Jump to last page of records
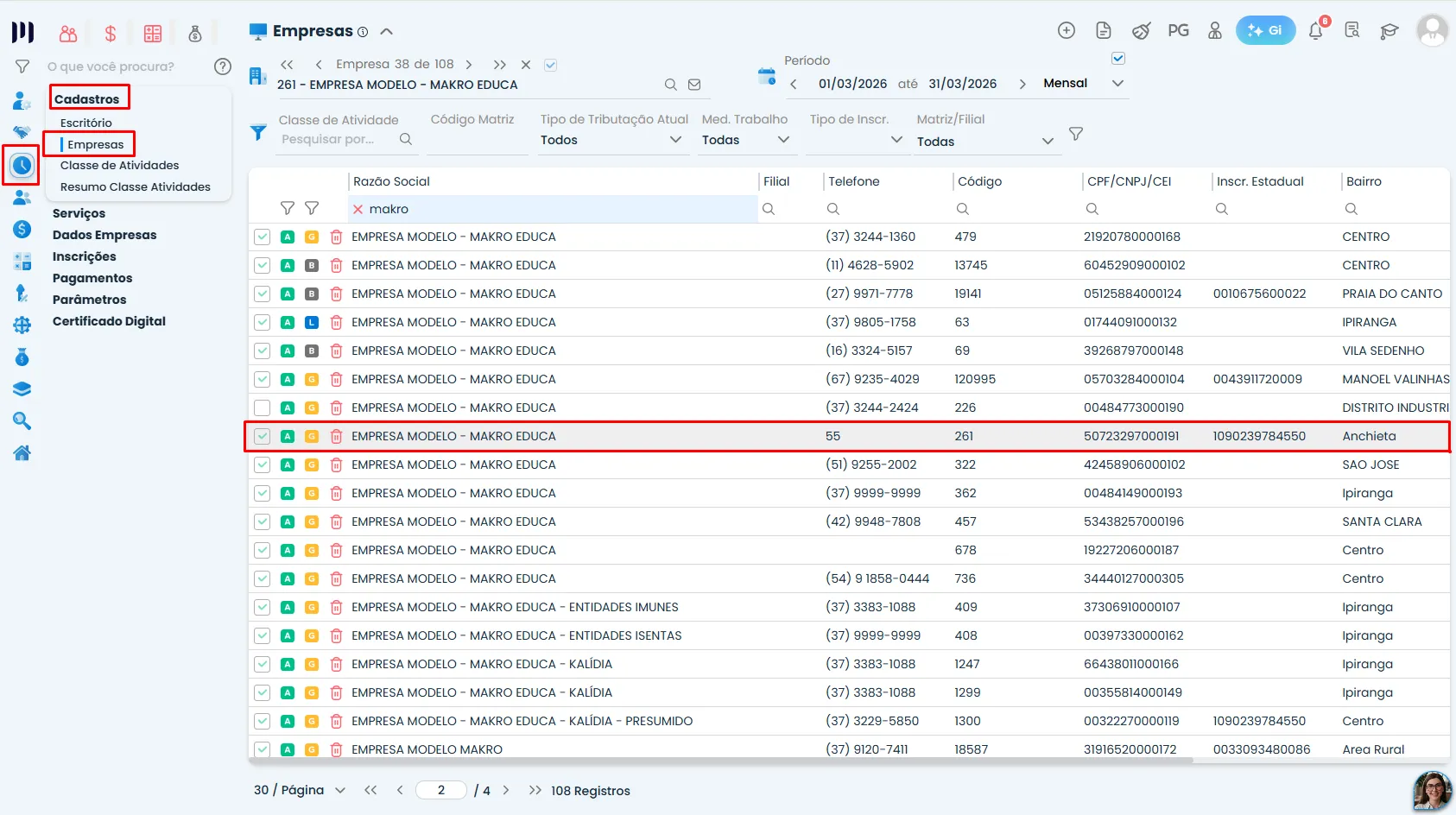 coord(535,790)
